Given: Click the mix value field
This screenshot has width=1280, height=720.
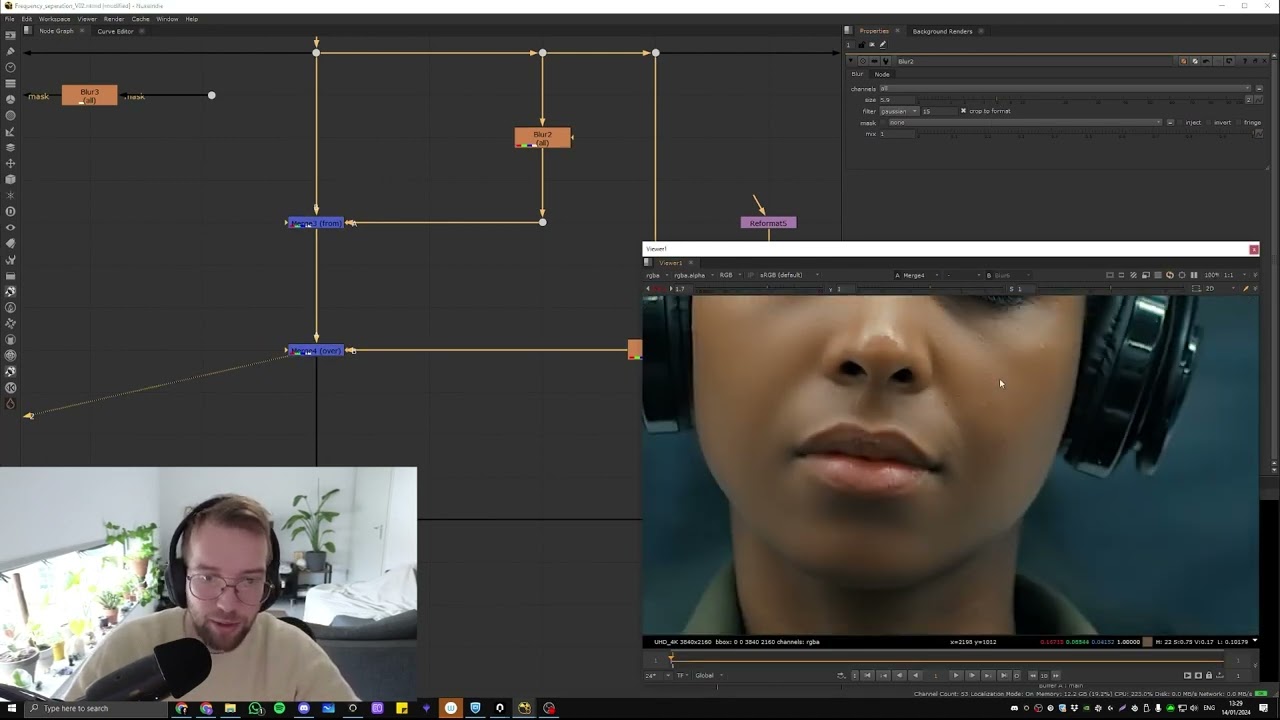Looking at the screenshot, I should click(897, 134).
